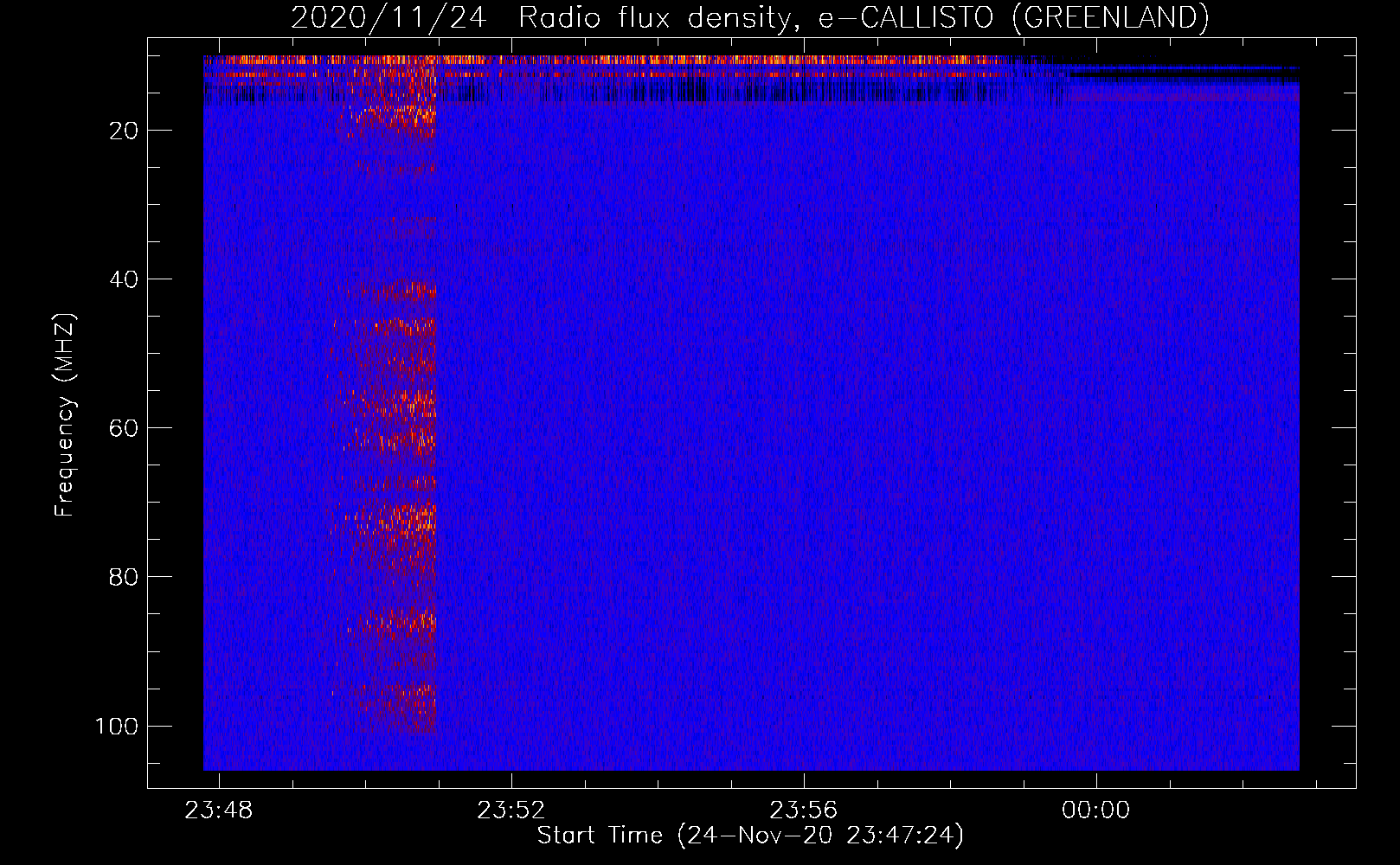This screenshot has width=1400, height=865.
Task: Click the 23:48 time tick label
Action: tap(219, 811)
